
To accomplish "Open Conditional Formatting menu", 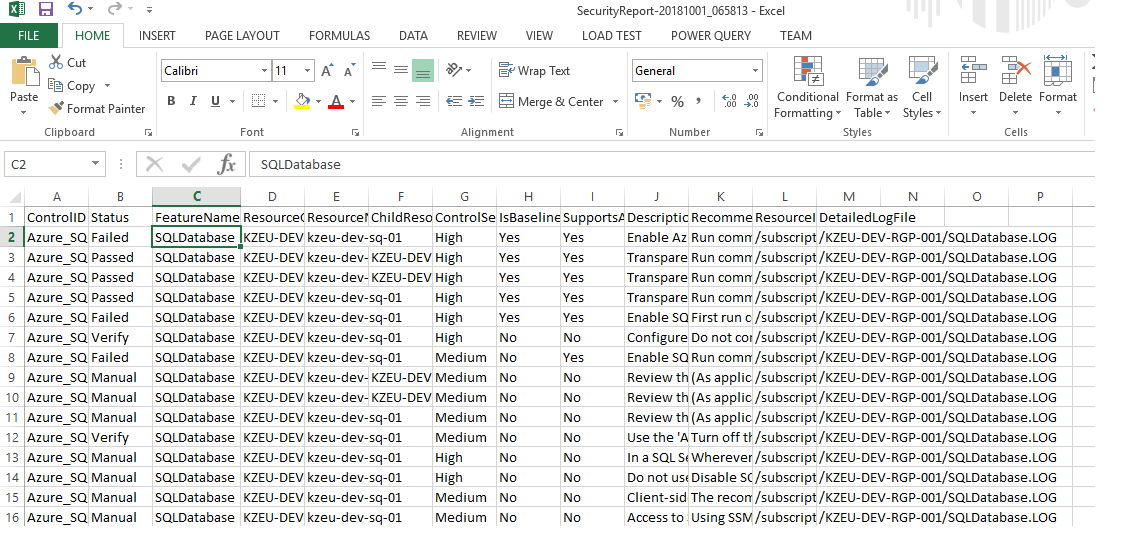I will [807, 87].
